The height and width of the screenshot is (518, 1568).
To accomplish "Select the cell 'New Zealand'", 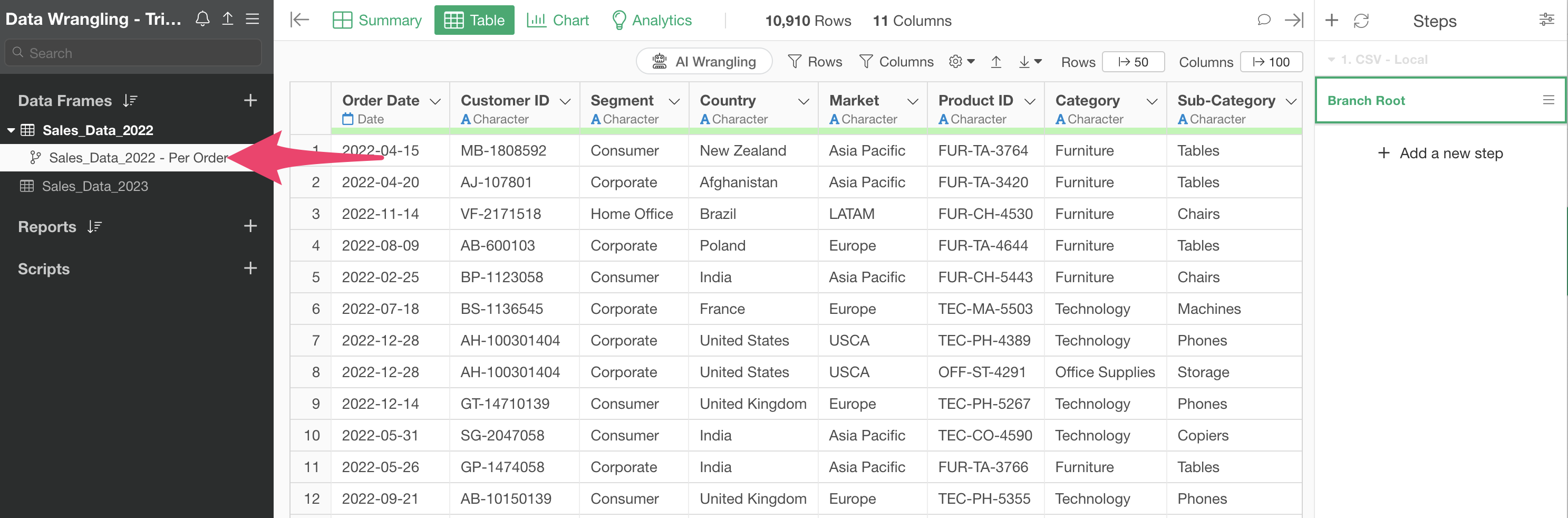I will point(753,150).
